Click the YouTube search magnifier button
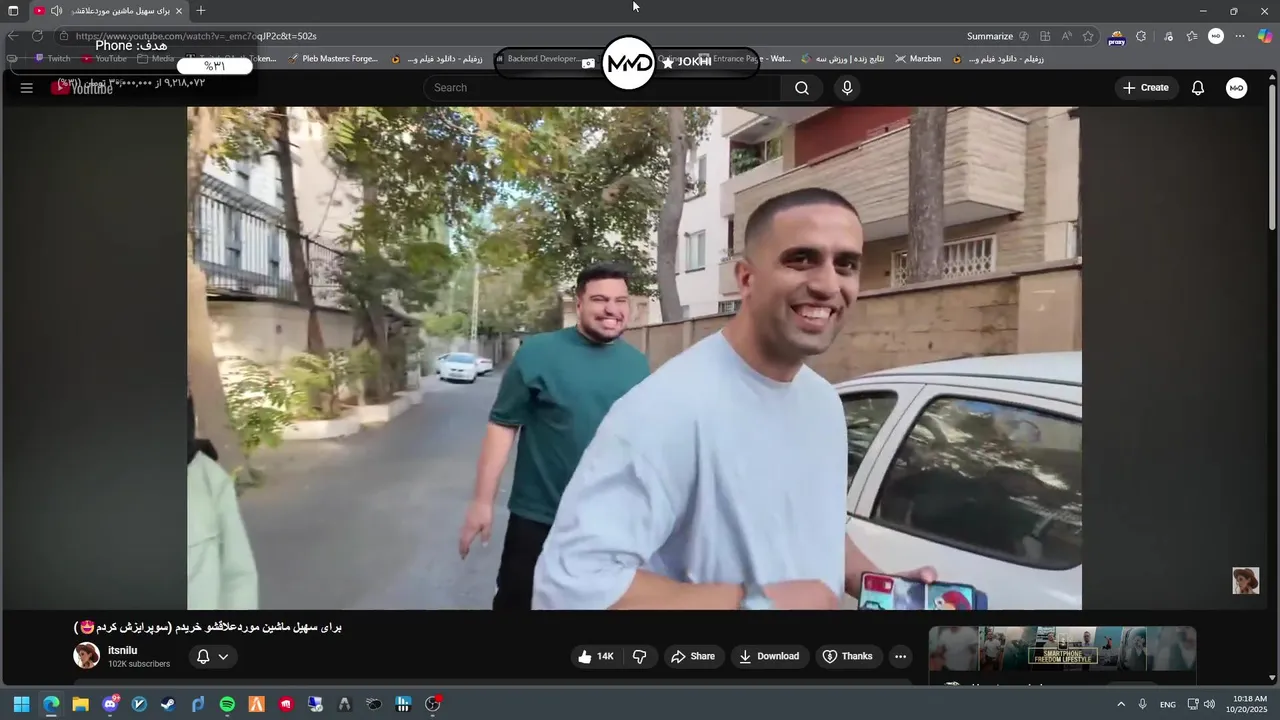 (802, 88)
